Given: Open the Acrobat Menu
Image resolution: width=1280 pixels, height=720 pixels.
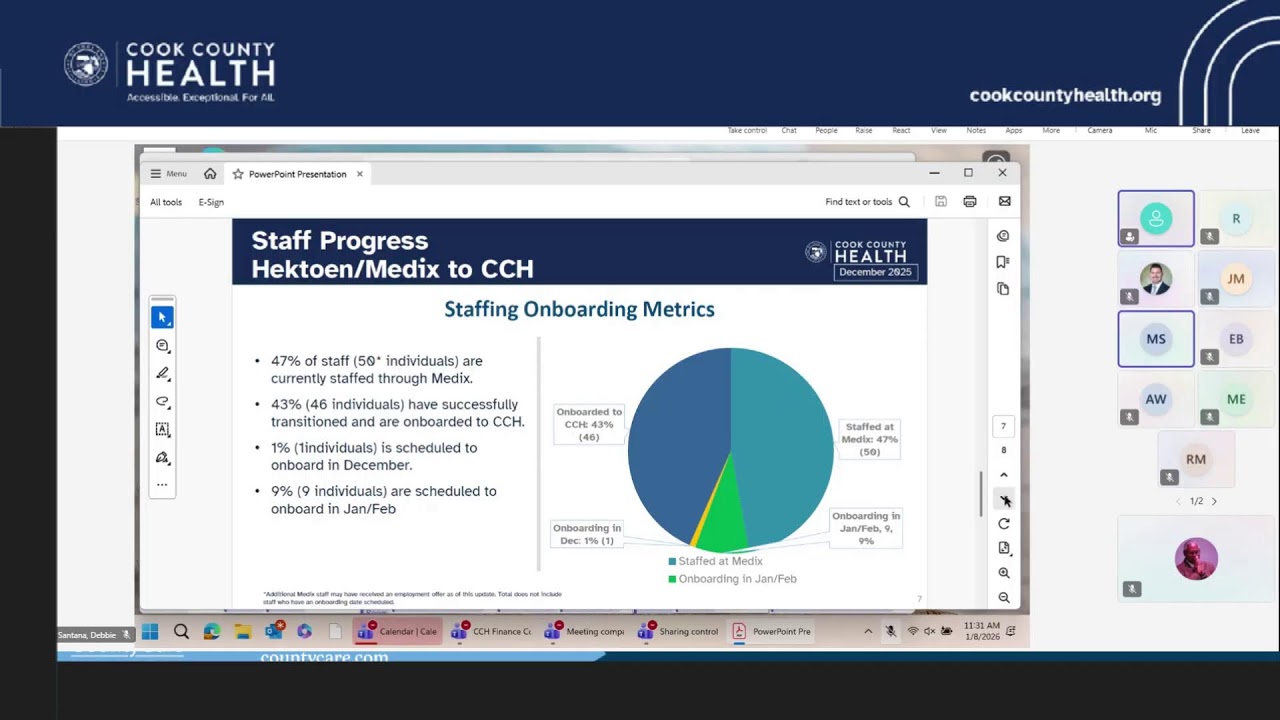Looking at the screenshot, I should click(168, 174).
